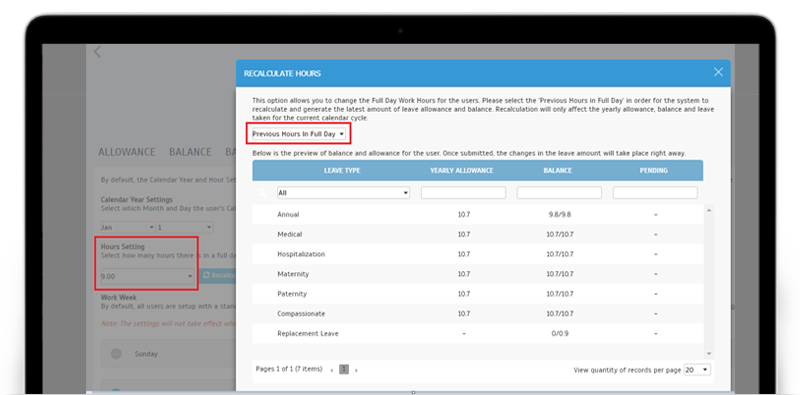Expand the leave type All filter dropdown
Image resolution: width=800 pixels, height=395 pixels.
coord(343,193)
